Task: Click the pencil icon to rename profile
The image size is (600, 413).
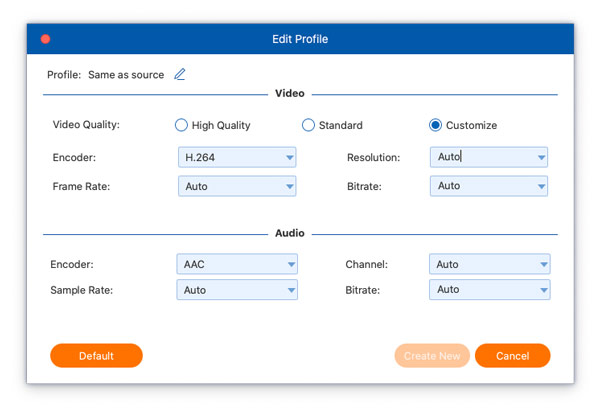Action: coord(180,74)
